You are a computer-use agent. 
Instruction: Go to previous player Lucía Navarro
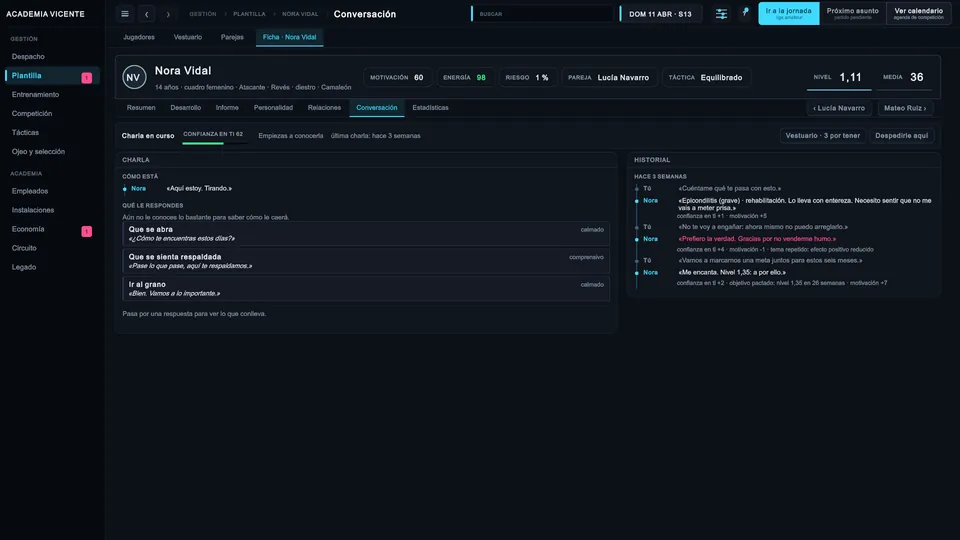(839, 108)
